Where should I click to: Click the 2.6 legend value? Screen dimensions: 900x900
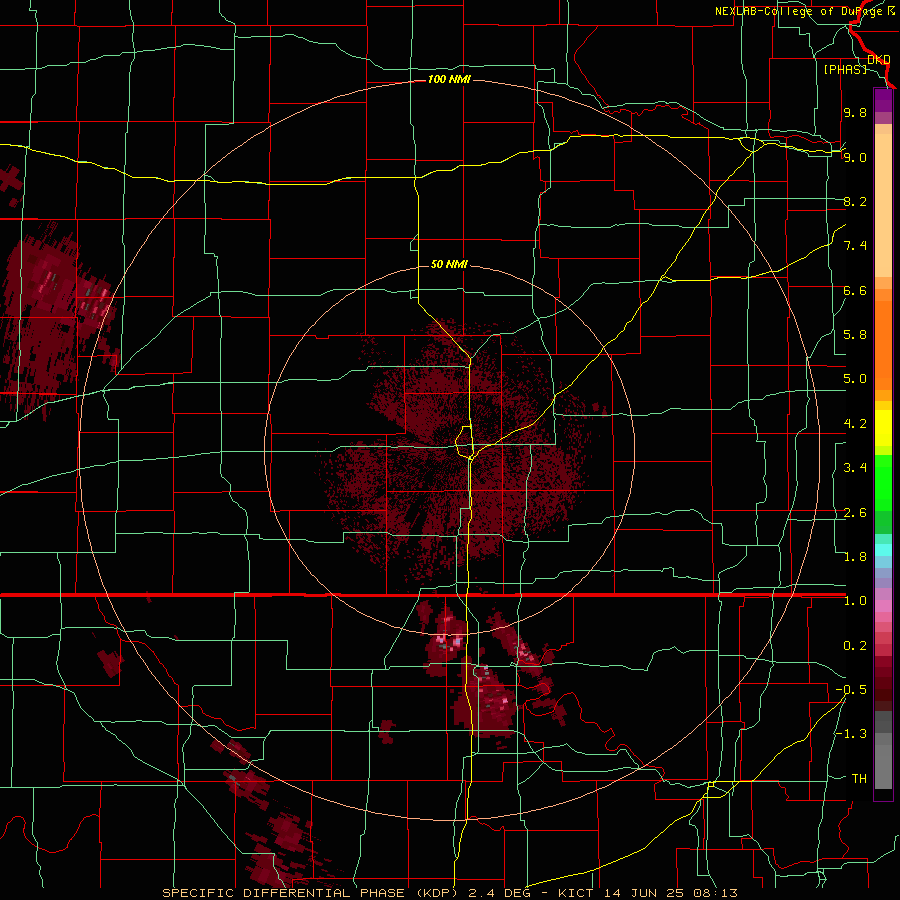855,513
